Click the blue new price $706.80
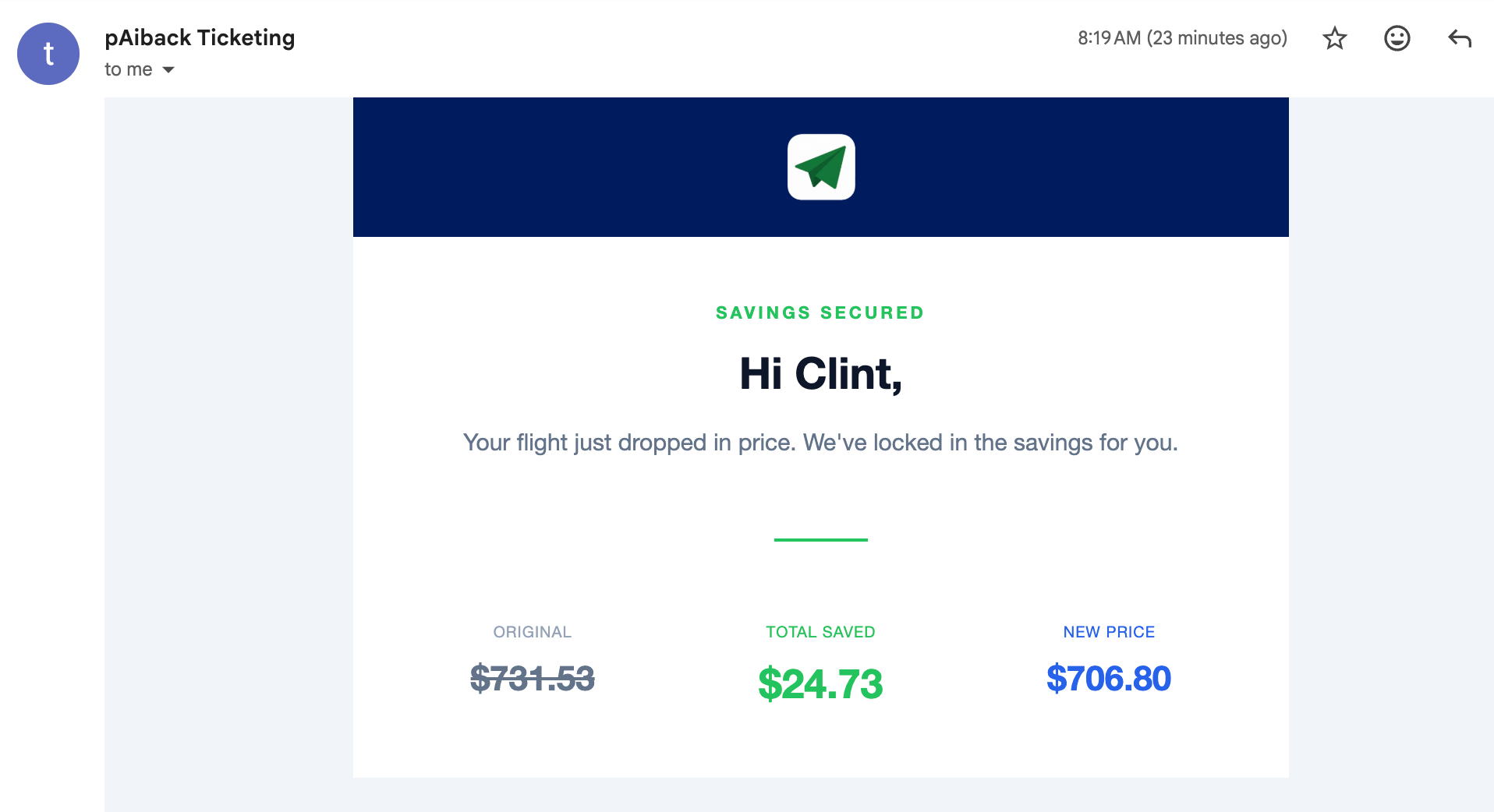The image size is (1494, 812). (x=1108, y=678)
